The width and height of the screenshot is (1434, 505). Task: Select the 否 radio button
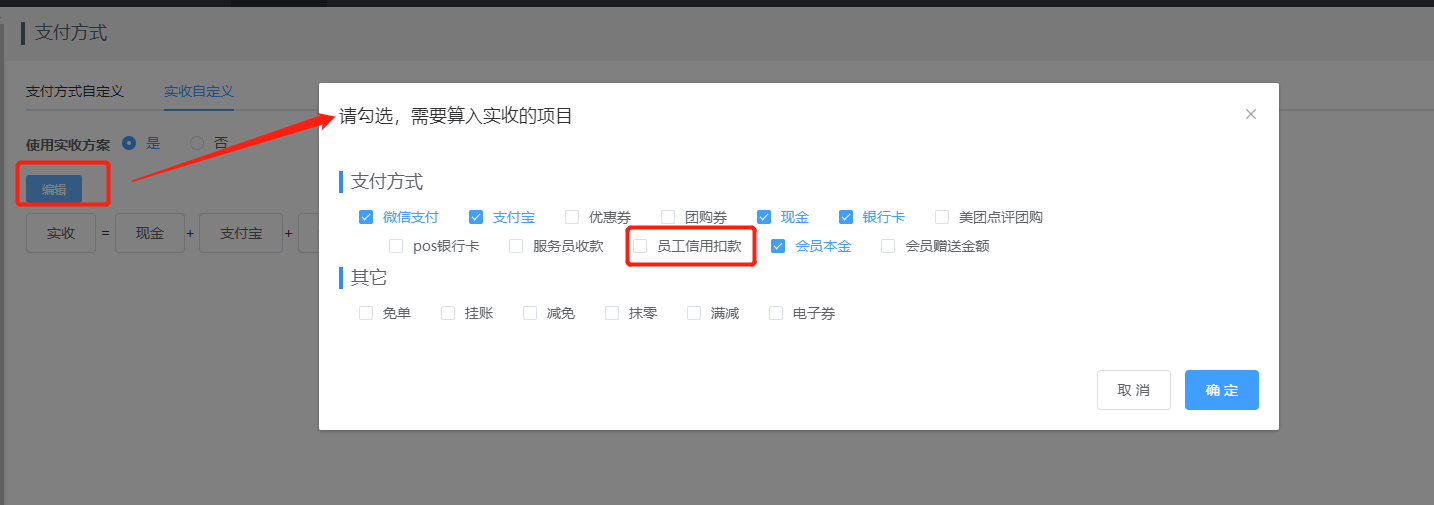[197, 143]
